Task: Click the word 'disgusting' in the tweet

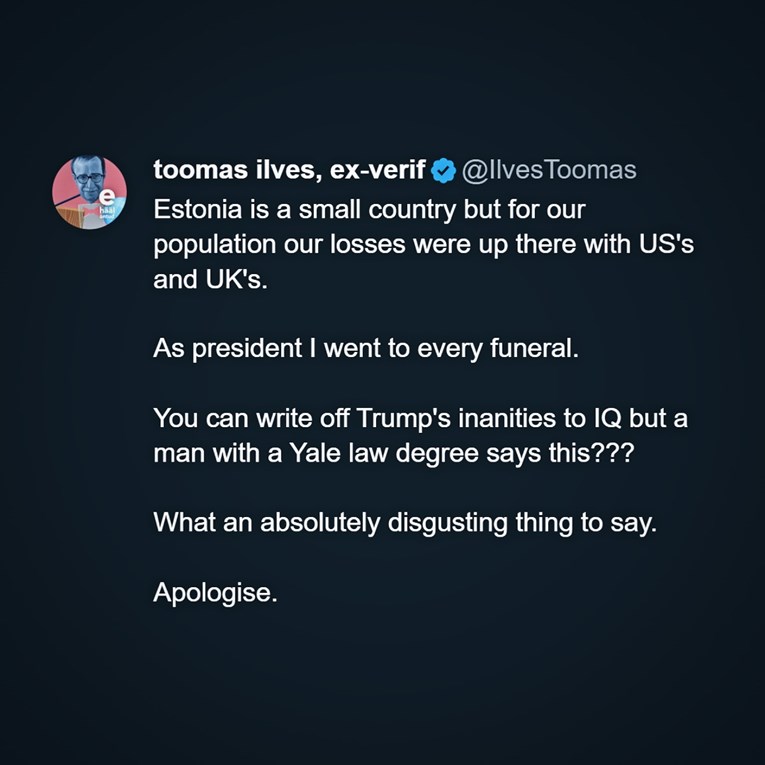Action: point(449,525)
